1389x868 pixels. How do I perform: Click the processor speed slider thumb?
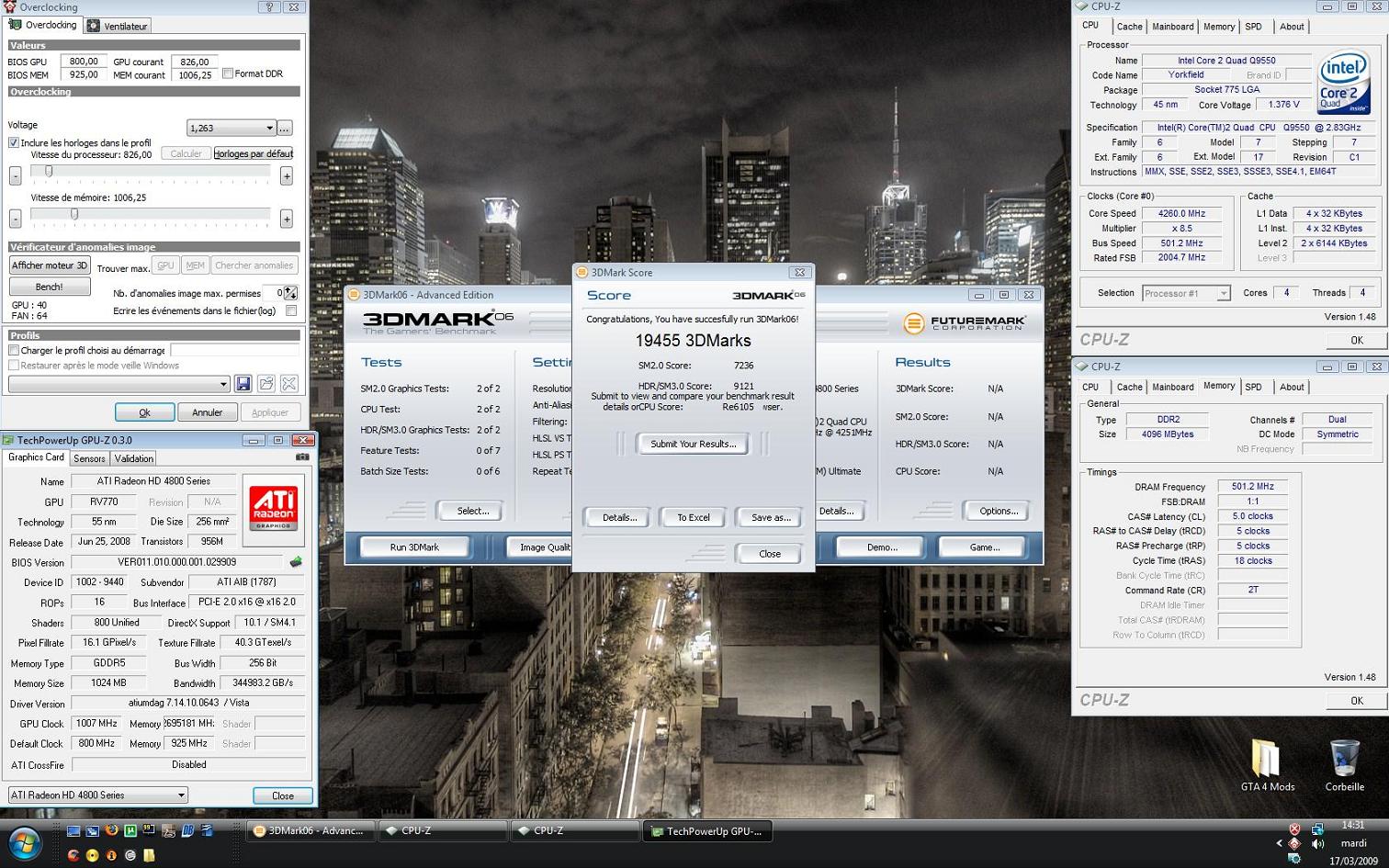[x=49, y=171]
